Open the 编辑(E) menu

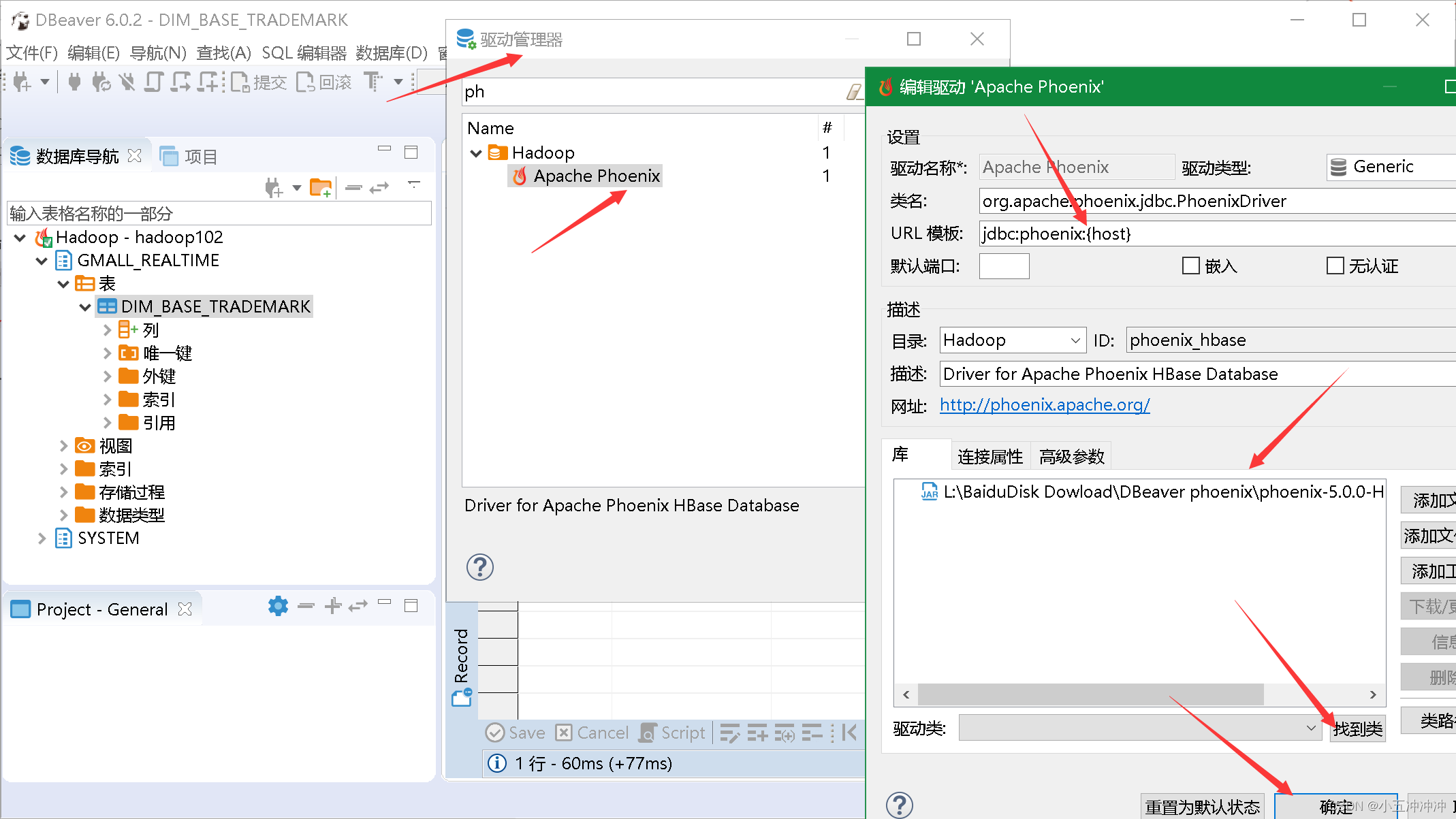coord(93,52)
